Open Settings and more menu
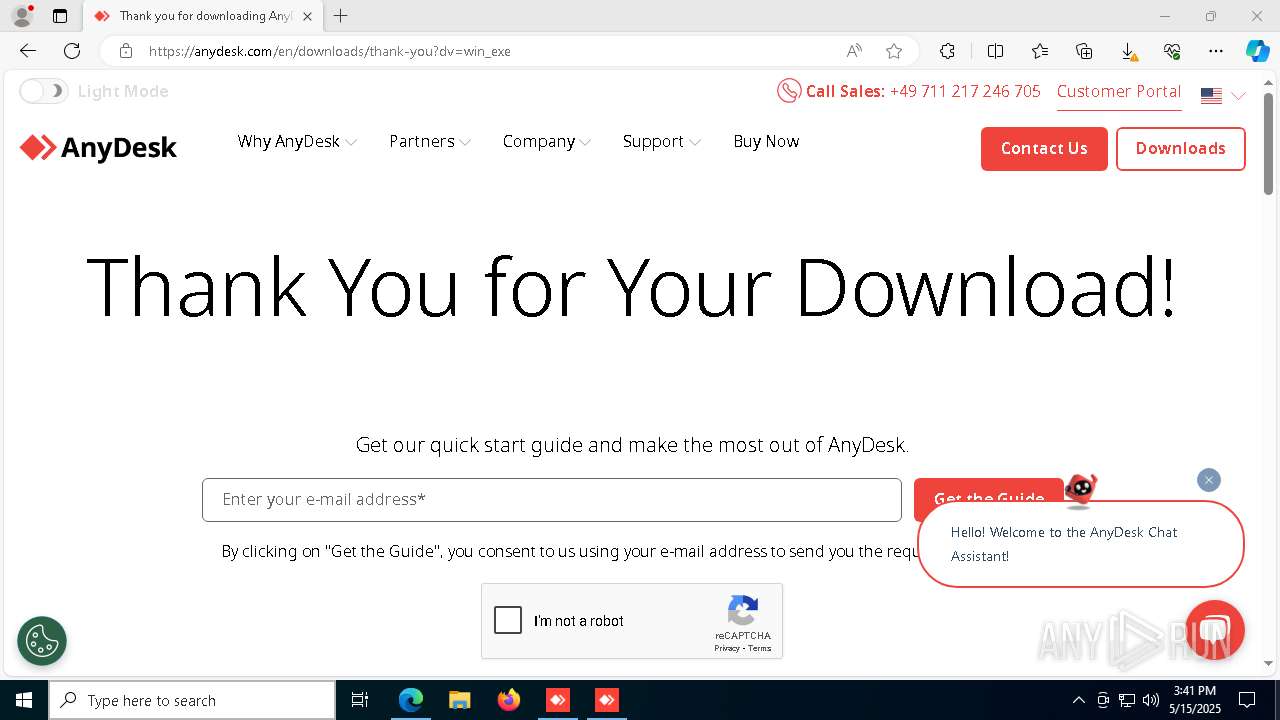Image resolution: width=1280 pixels, height=720 pixels. pos(1216,51)
